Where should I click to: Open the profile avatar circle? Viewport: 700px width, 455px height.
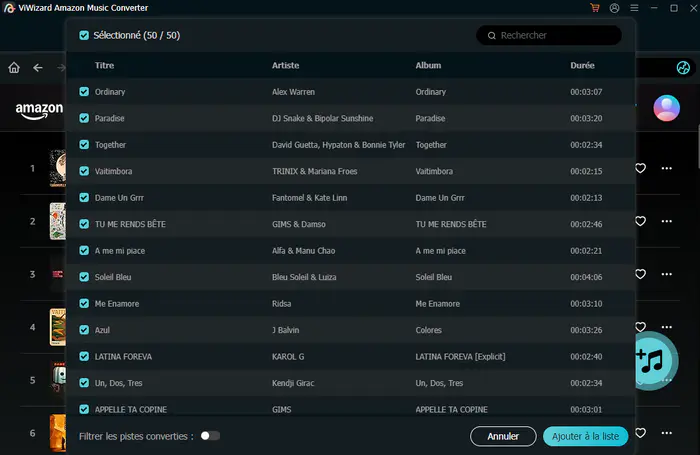click(667, 108)
